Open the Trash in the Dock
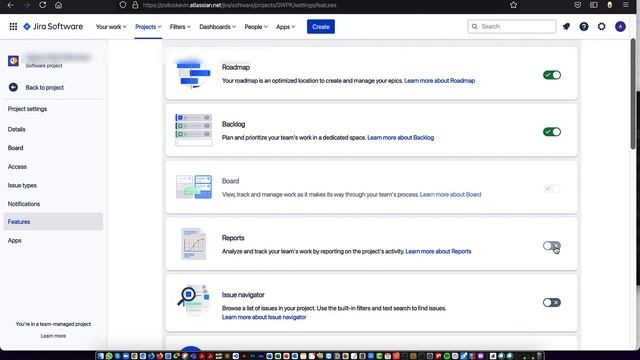The image size is (640, 360). 539,356
